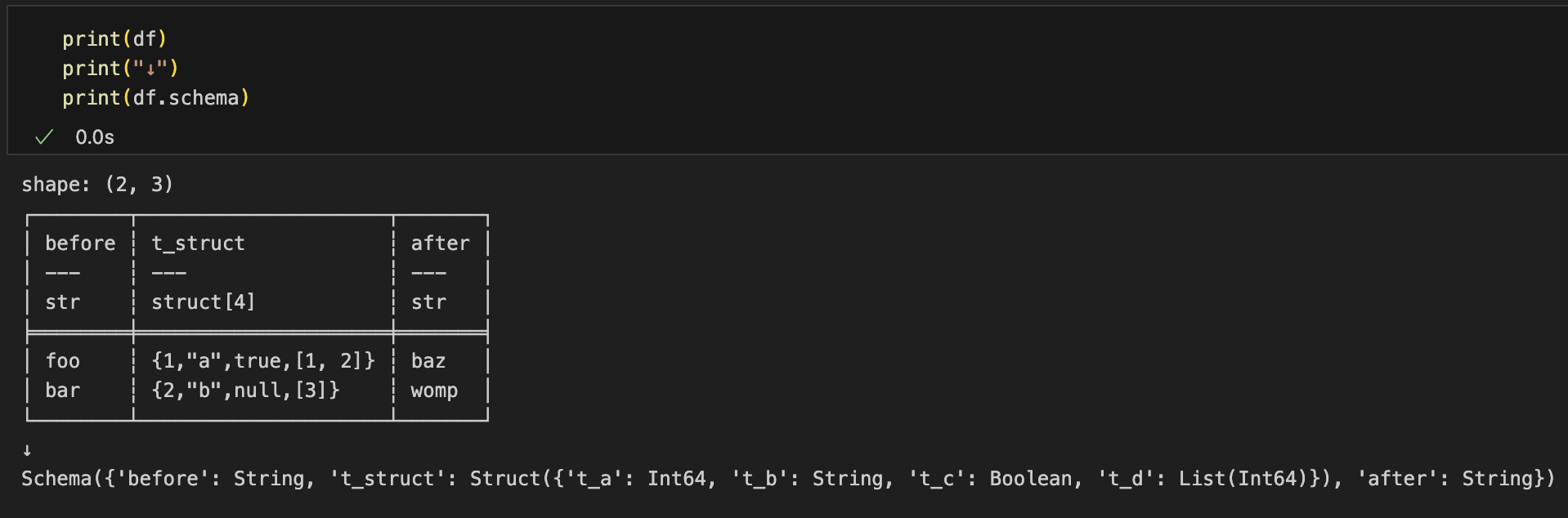Click the "t_struct" column header
The width and height of the screenshot is (1568, 518).
pyautogui.click(x=198, y=243)
